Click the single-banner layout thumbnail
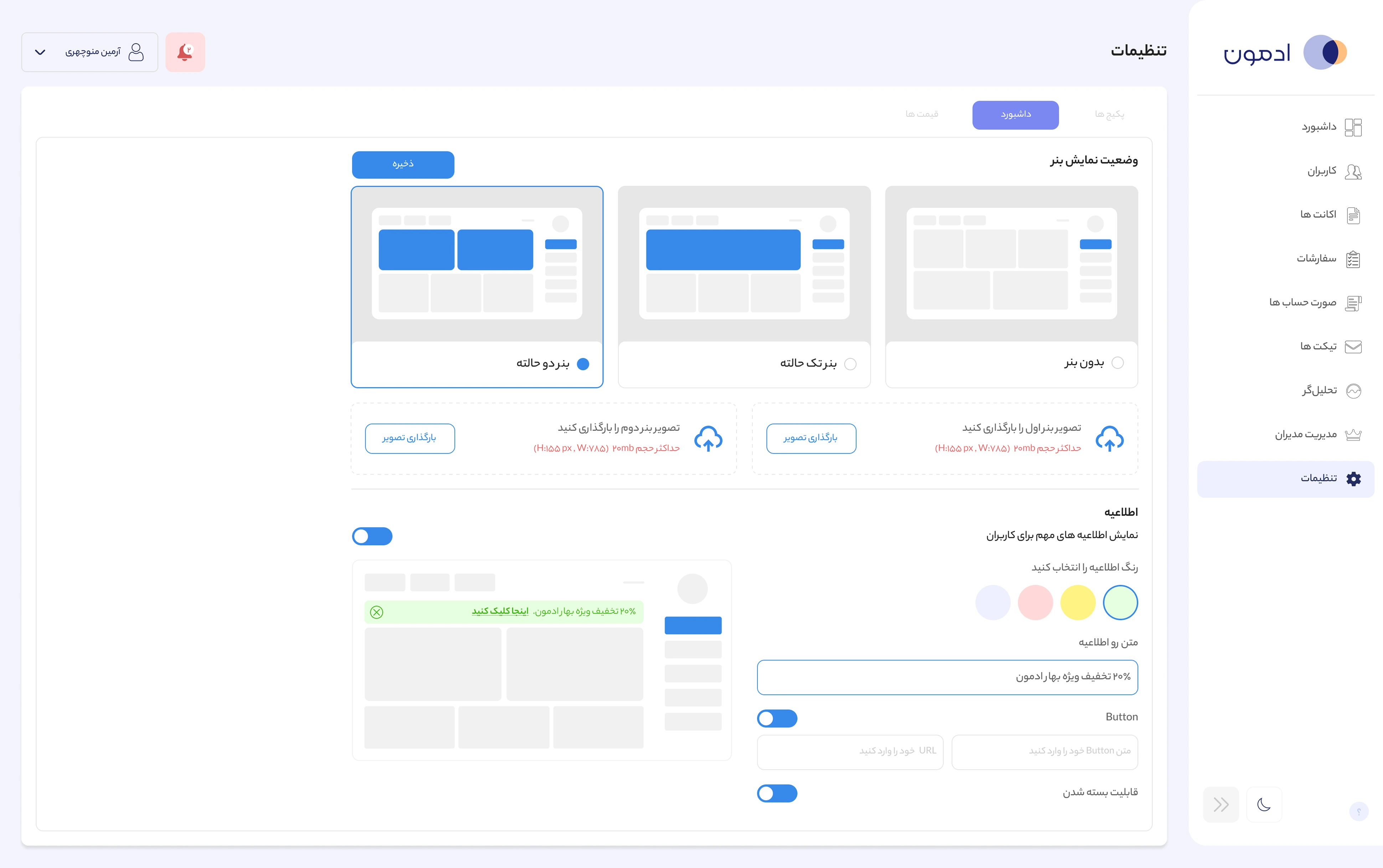Screen dimensions: 1383x868 [744, 264]
